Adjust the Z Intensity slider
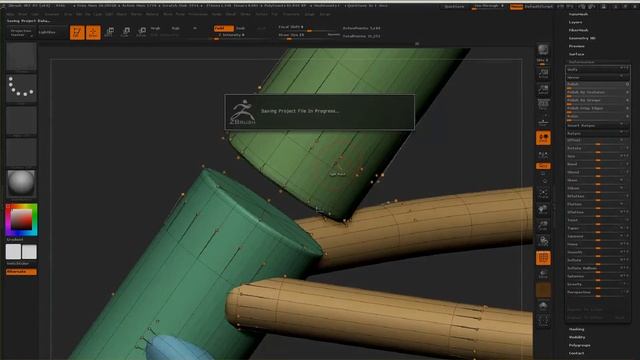This screenshot has height=360, width=640. pyautogui.click(x=232, y=36)
